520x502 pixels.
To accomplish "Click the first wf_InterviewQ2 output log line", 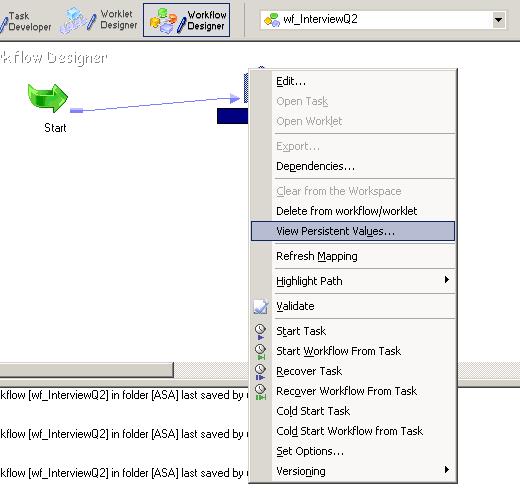I will 124,395.
